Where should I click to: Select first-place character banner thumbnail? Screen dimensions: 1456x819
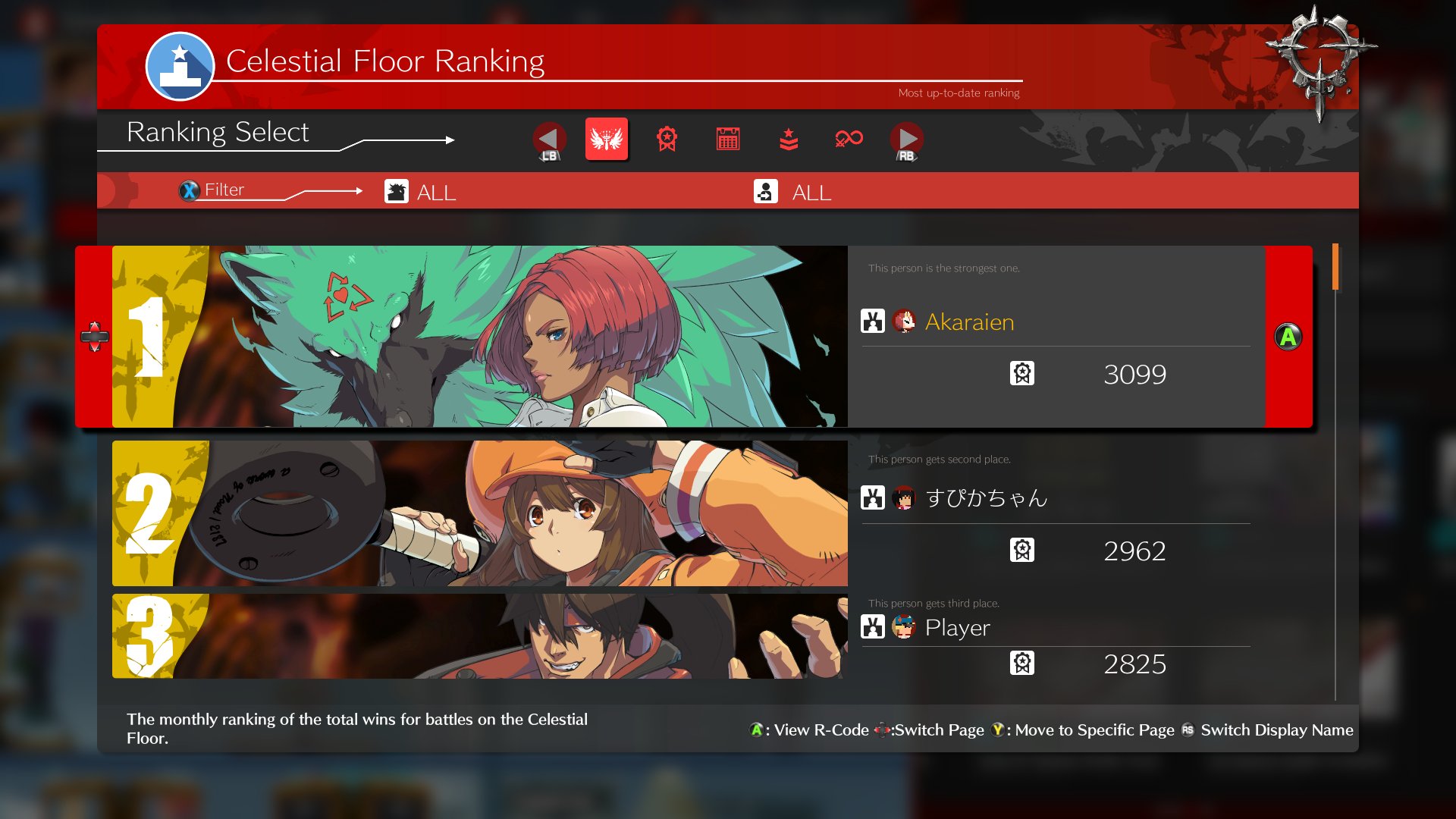[x=480, y=336]
